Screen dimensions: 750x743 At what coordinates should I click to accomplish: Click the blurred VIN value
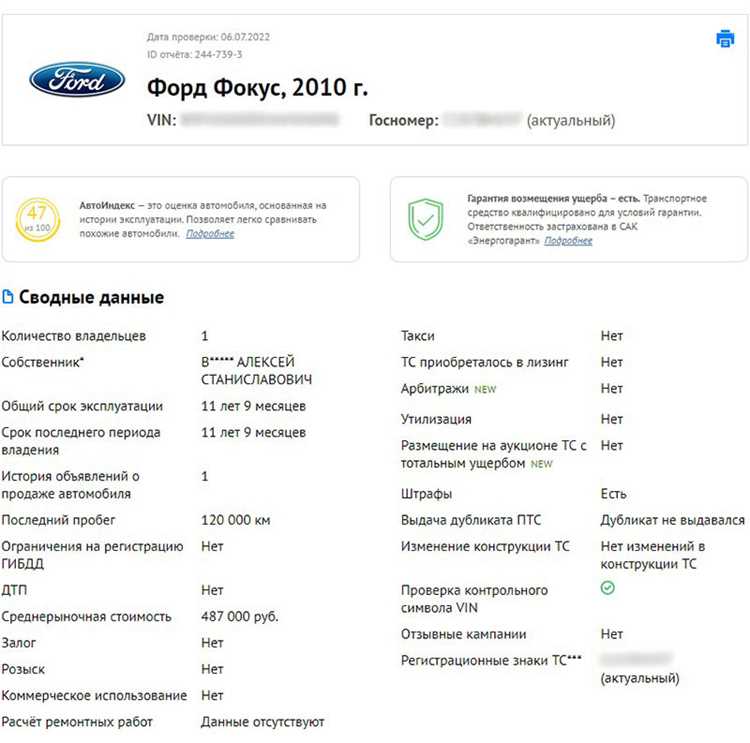tap(260, 120)
